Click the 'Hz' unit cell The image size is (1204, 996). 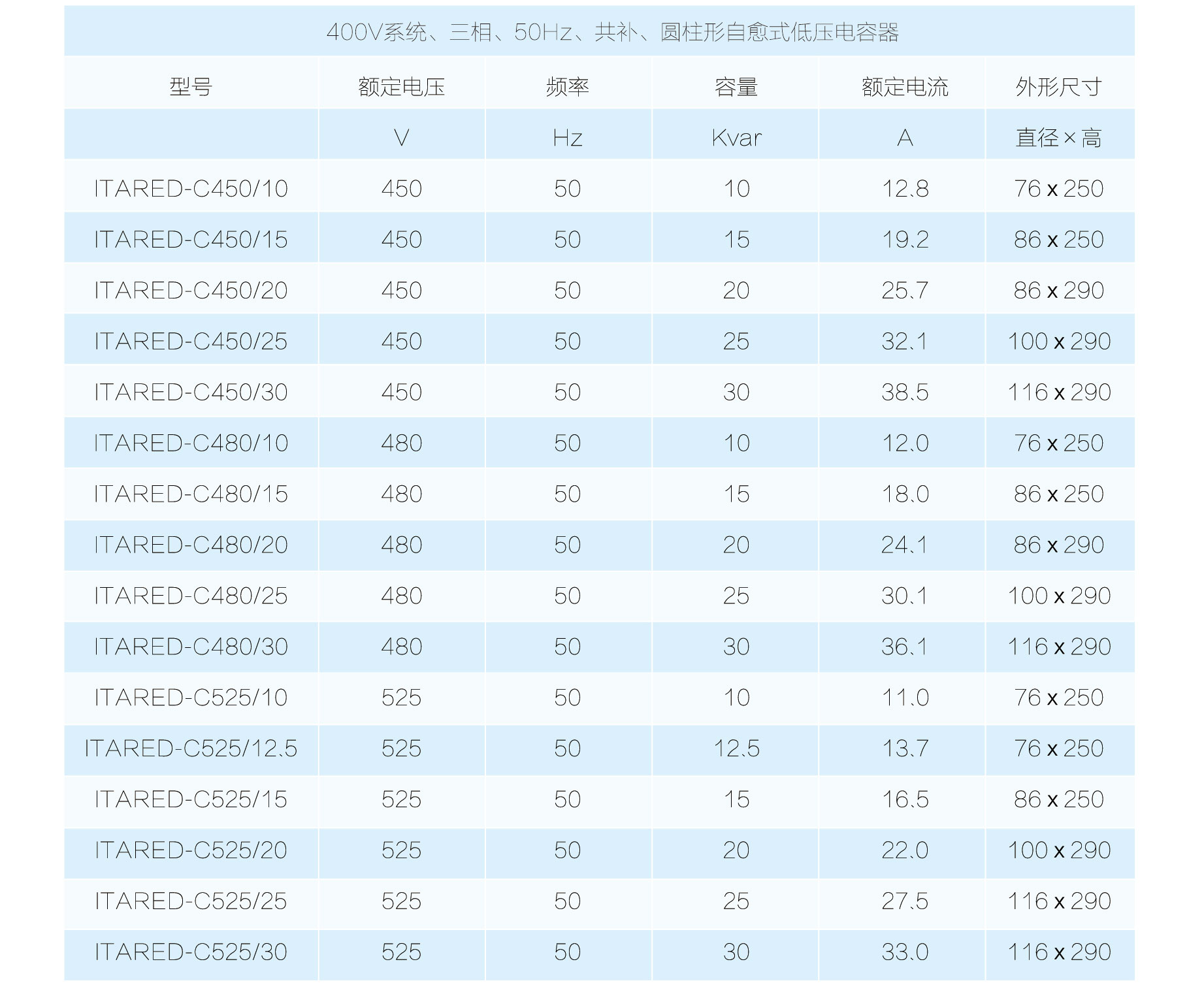coord(567,138)
